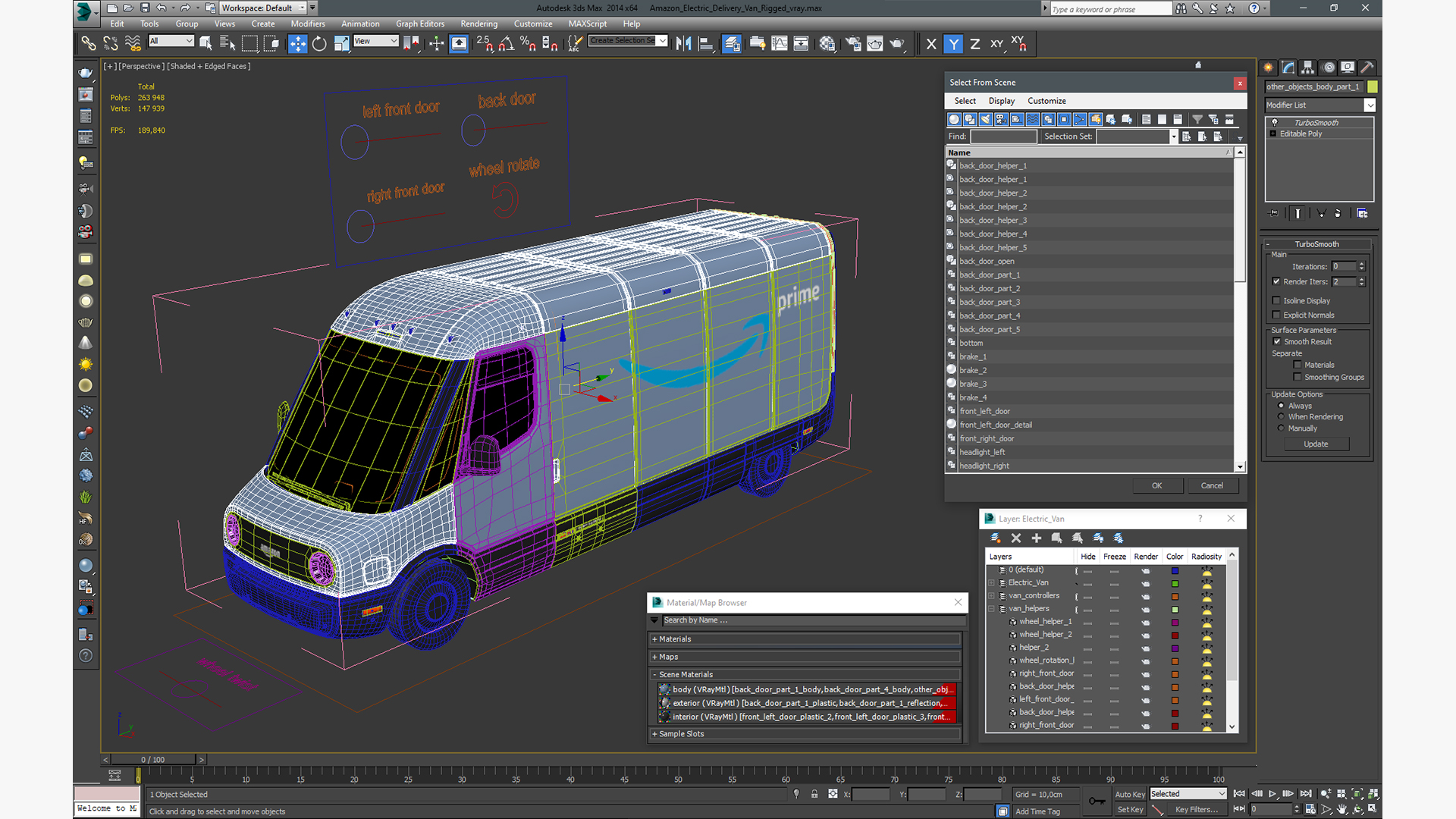Screen dimensions: 1456x819
Task: Choose the Bind to Space Warp tool
Action: (132, 44)
